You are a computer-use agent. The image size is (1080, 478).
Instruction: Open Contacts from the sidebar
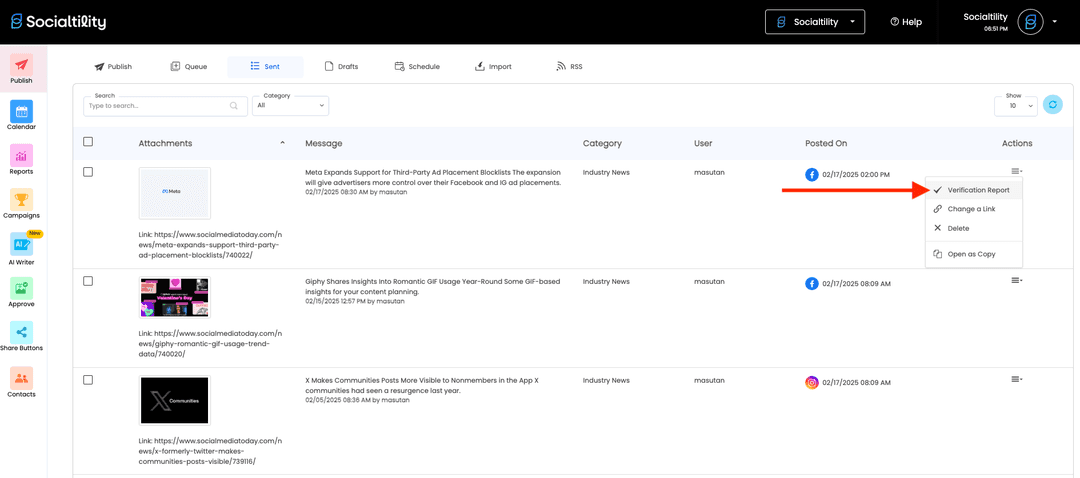tap(21, 380)
